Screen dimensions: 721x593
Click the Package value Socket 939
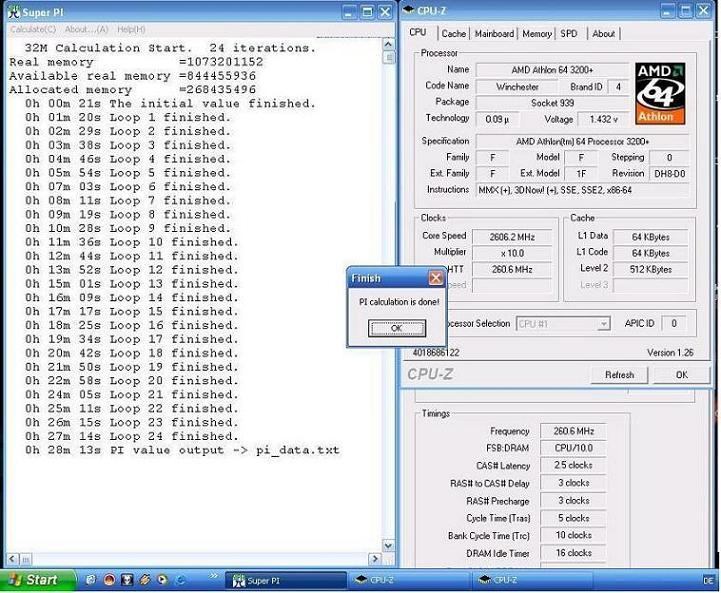point(552,103)
